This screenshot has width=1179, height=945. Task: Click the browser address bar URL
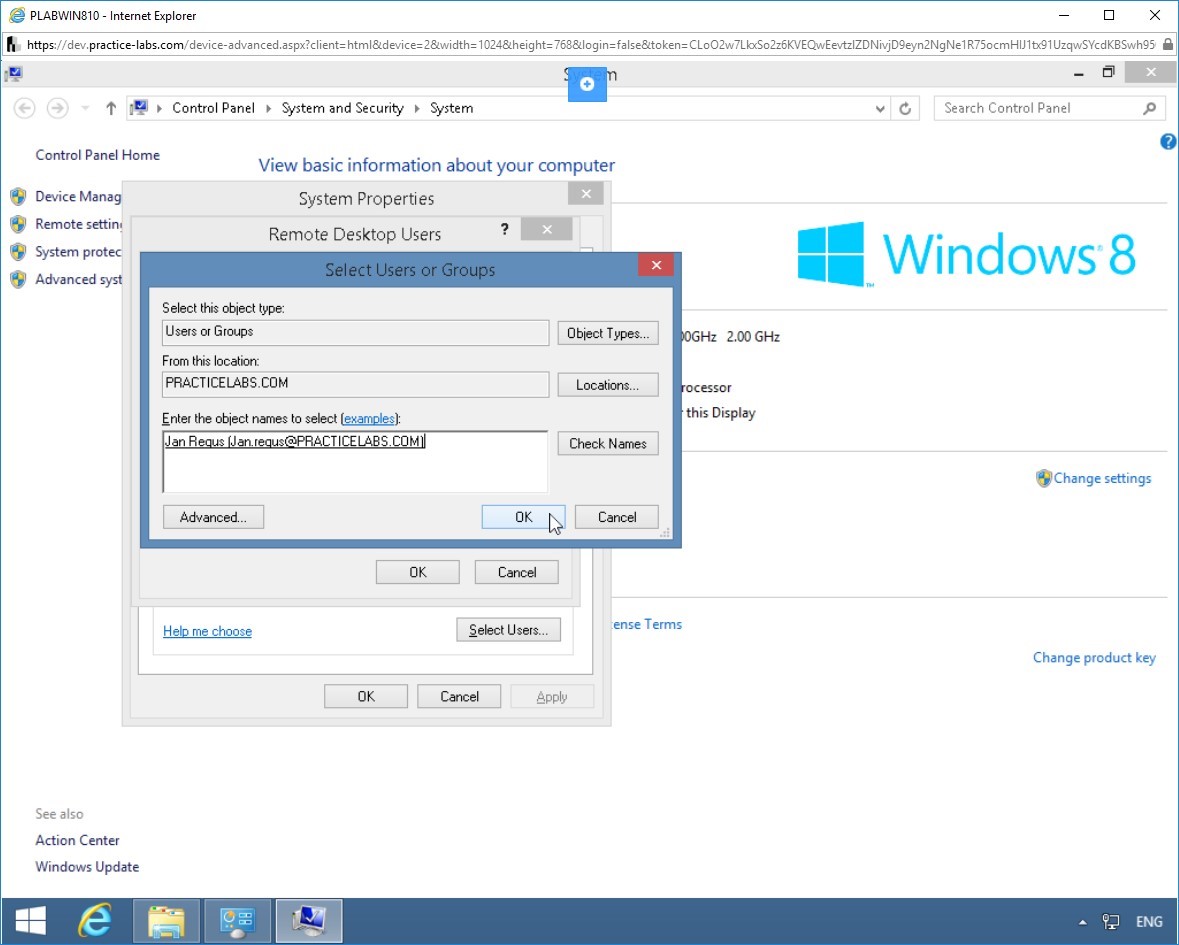click(590, 45)
